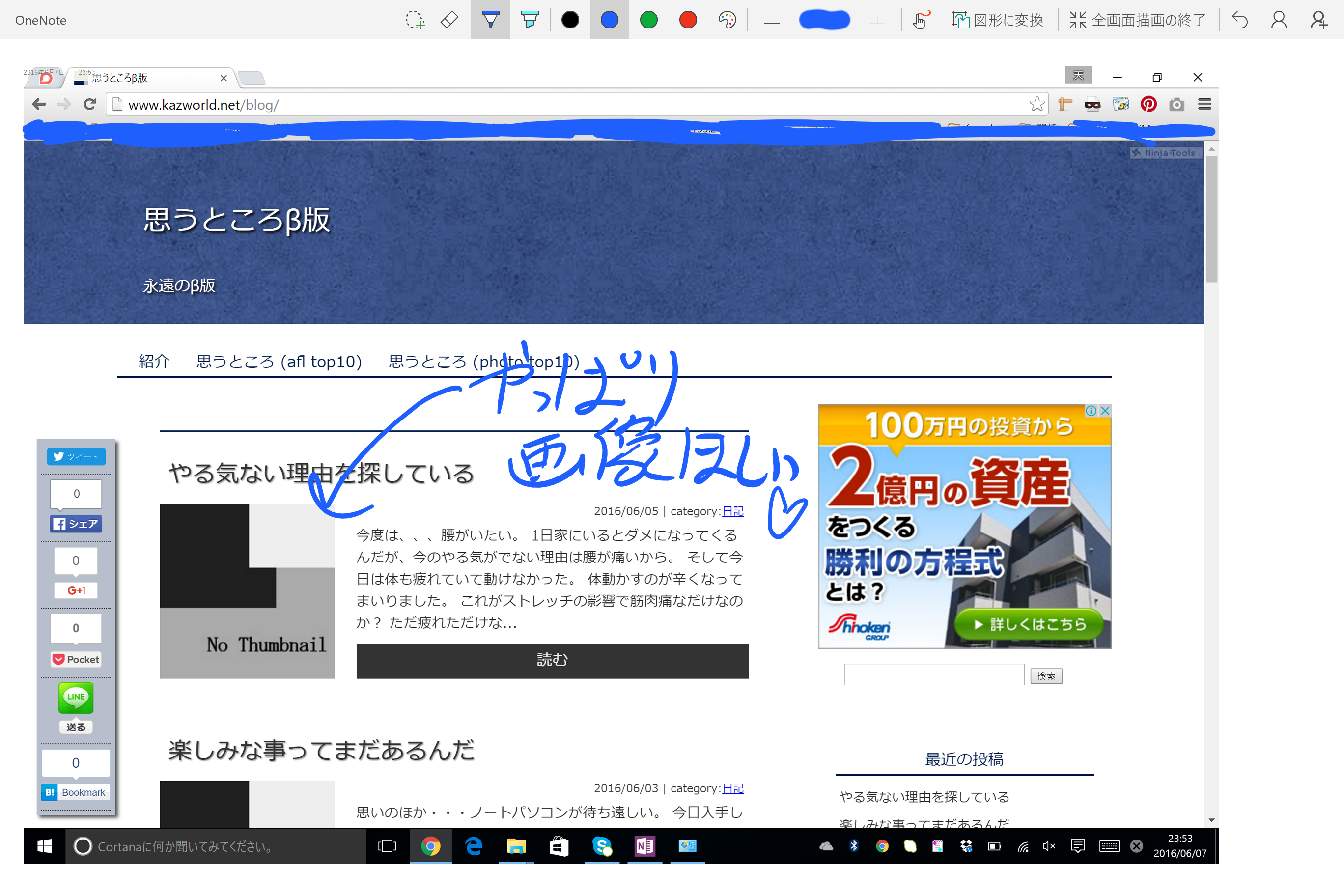The height and width of the screenshot is (896, 1344).
Task: Open 思うところ (afl top10) menu item
Action: (279, 361)
